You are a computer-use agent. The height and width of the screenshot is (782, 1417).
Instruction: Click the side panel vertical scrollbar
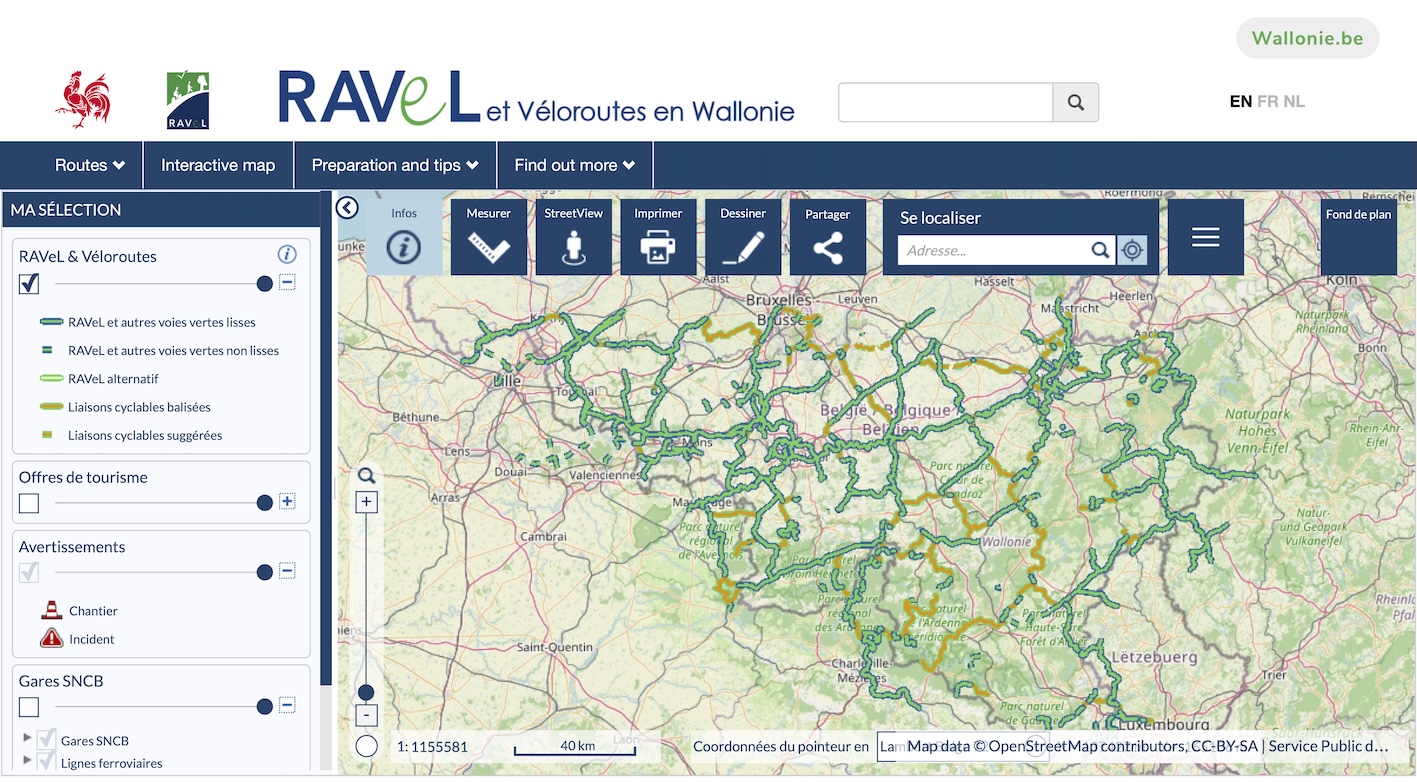click(x=325, y=438)
